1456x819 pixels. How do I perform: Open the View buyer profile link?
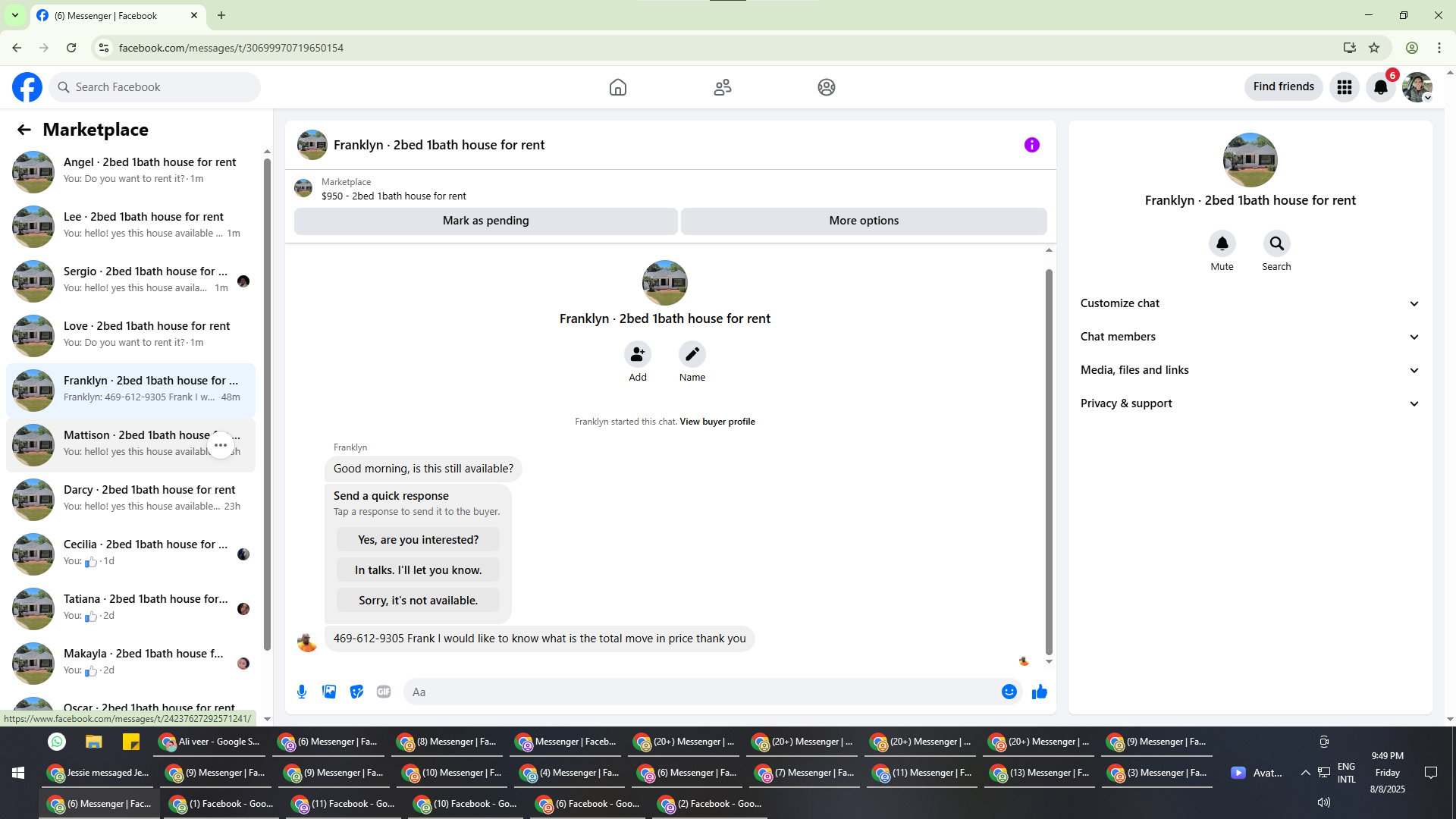coord(717,422)
